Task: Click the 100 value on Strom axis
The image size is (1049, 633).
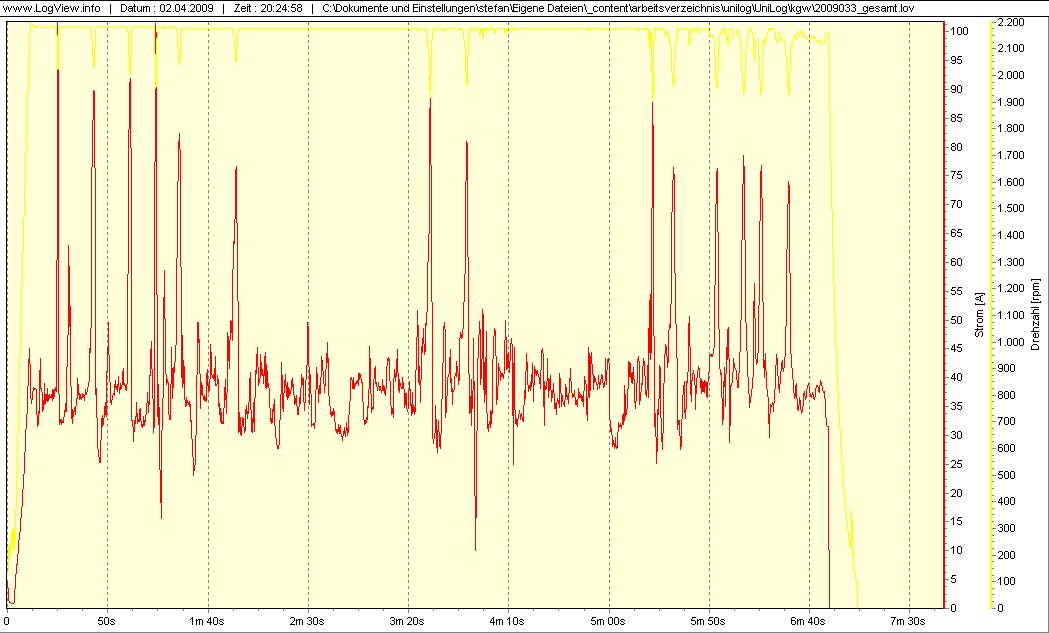Action: coord(958,32)
